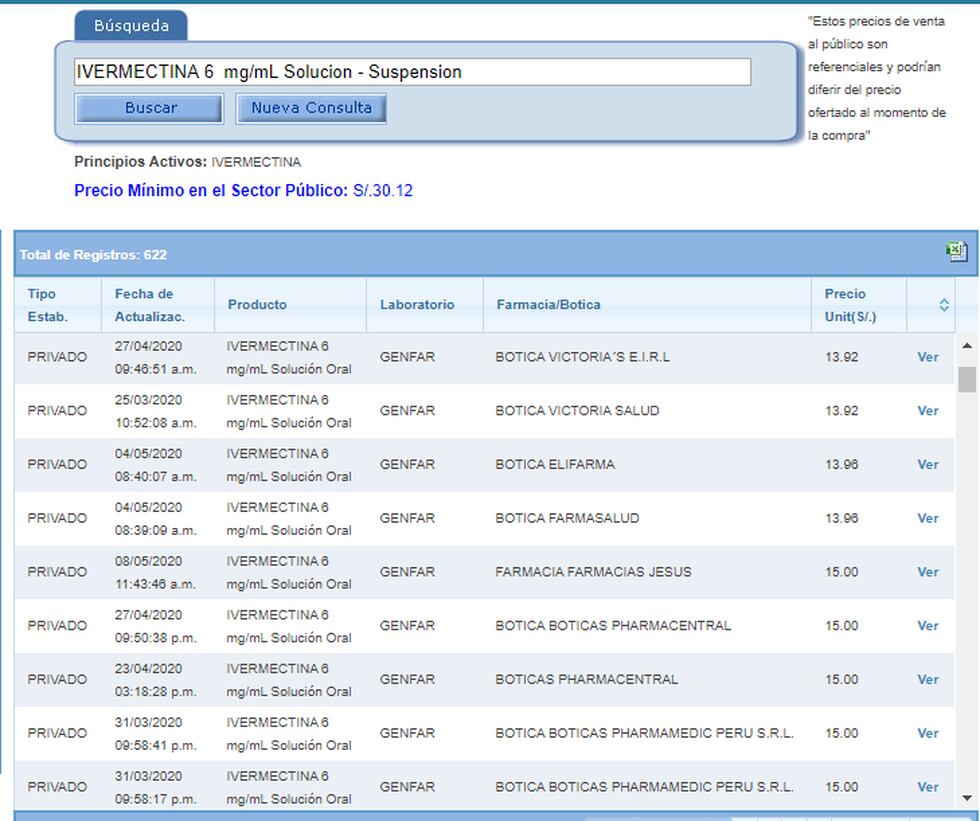
Task: Click the scrollbar up arrow
Action: point(966,346)
